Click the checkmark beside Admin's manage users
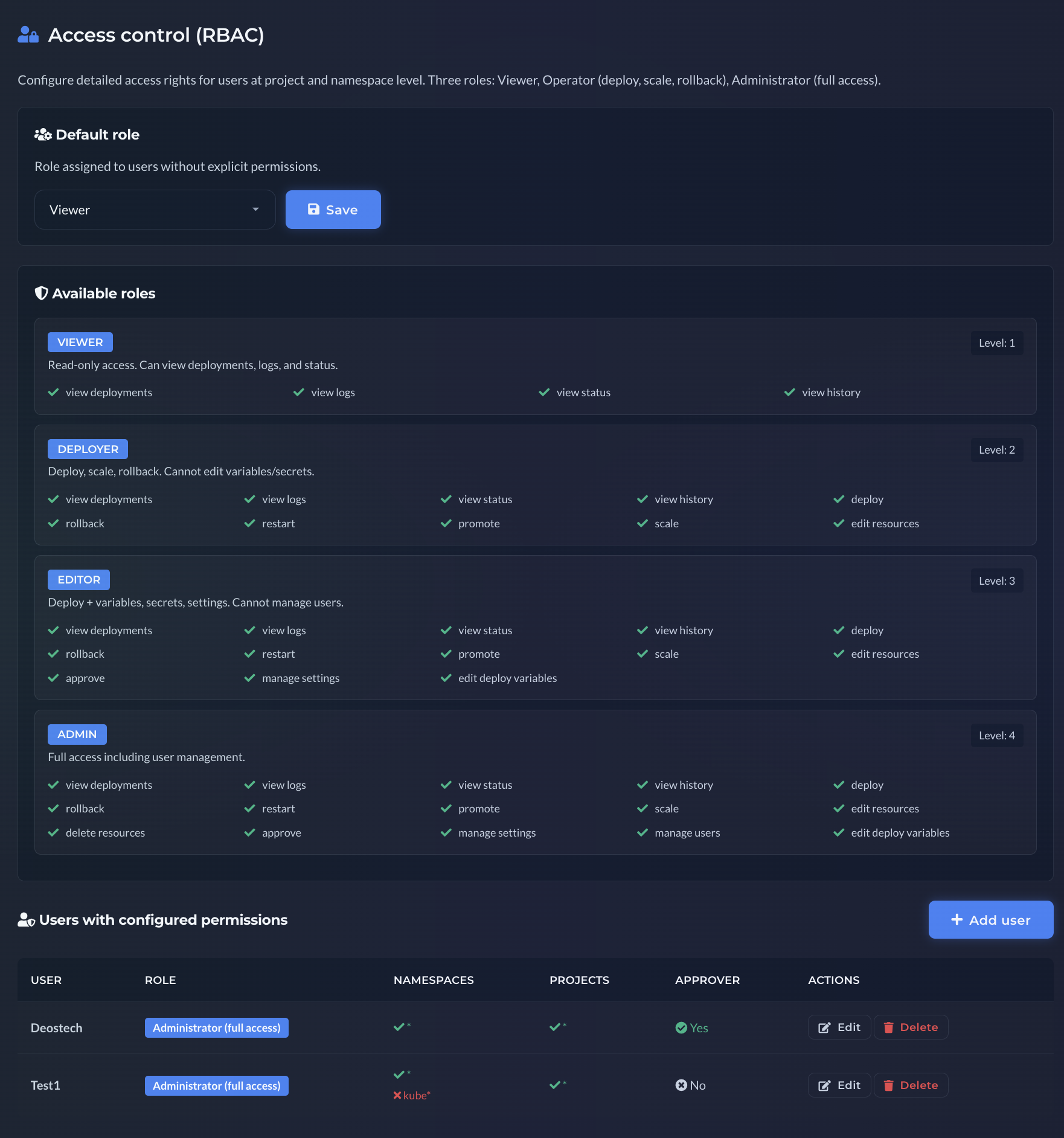The image size is (1064, 1138). (x=643, y=833)
